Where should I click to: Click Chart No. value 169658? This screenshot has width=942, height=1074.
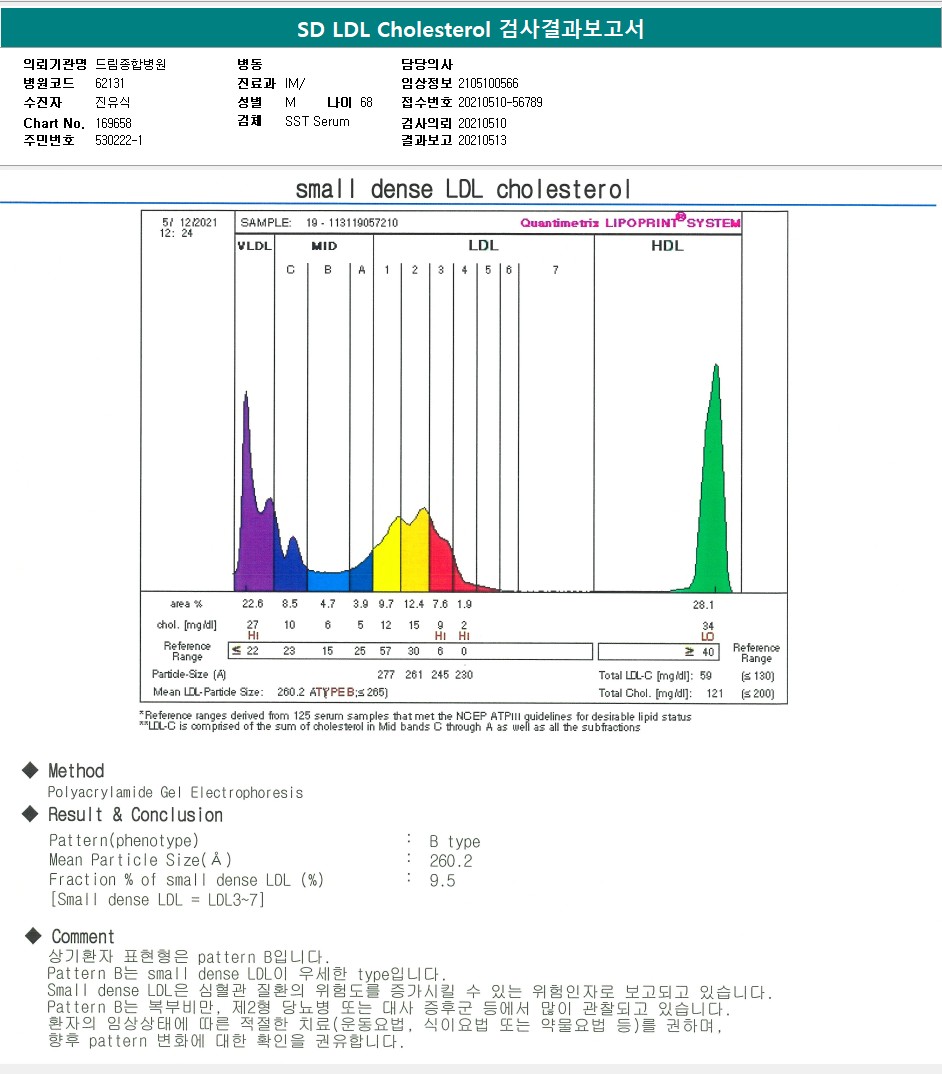click(113, 123)
